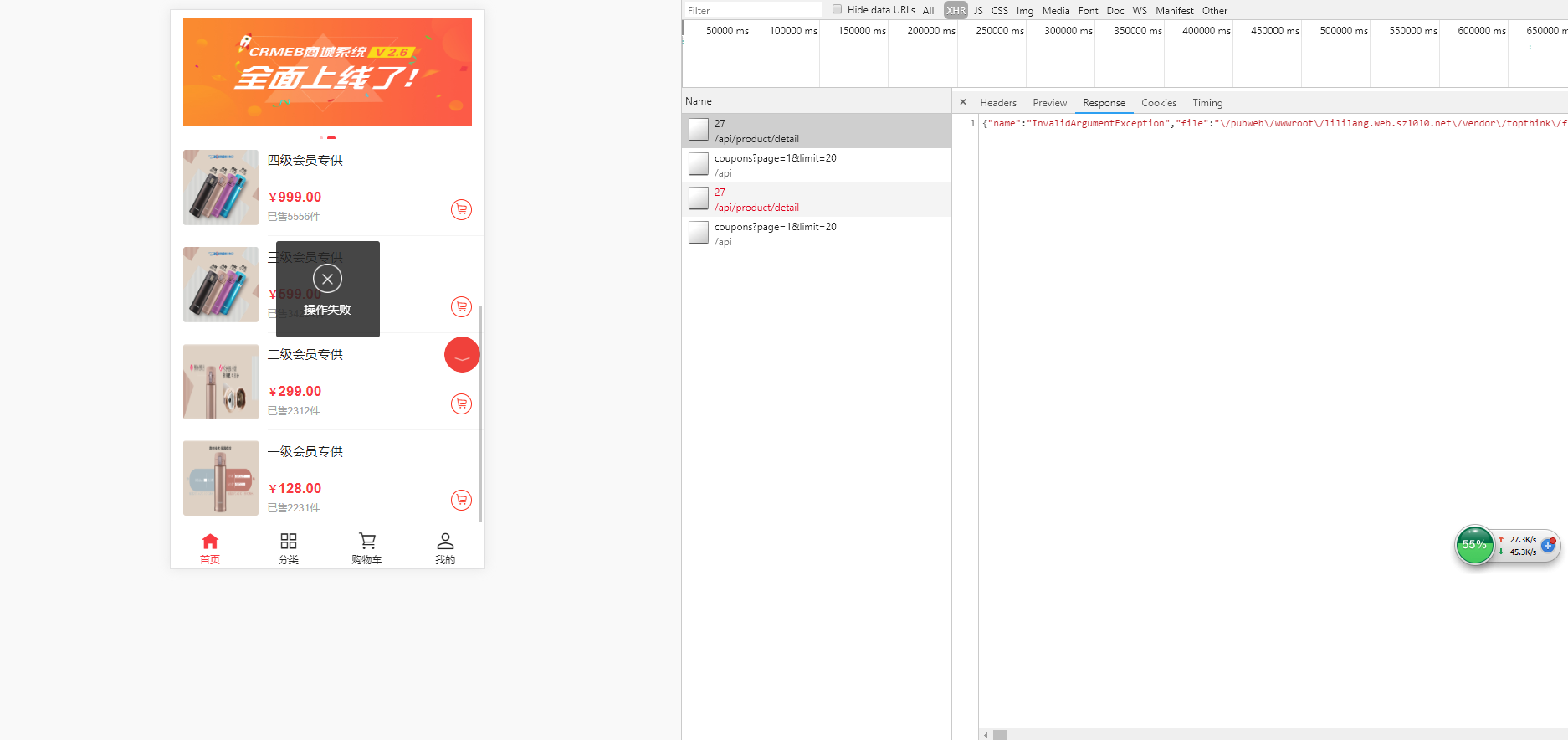The height and width of the screenshot is (740, 1568).
Task: Filter requests by Doc
Action: point(1115,11)
